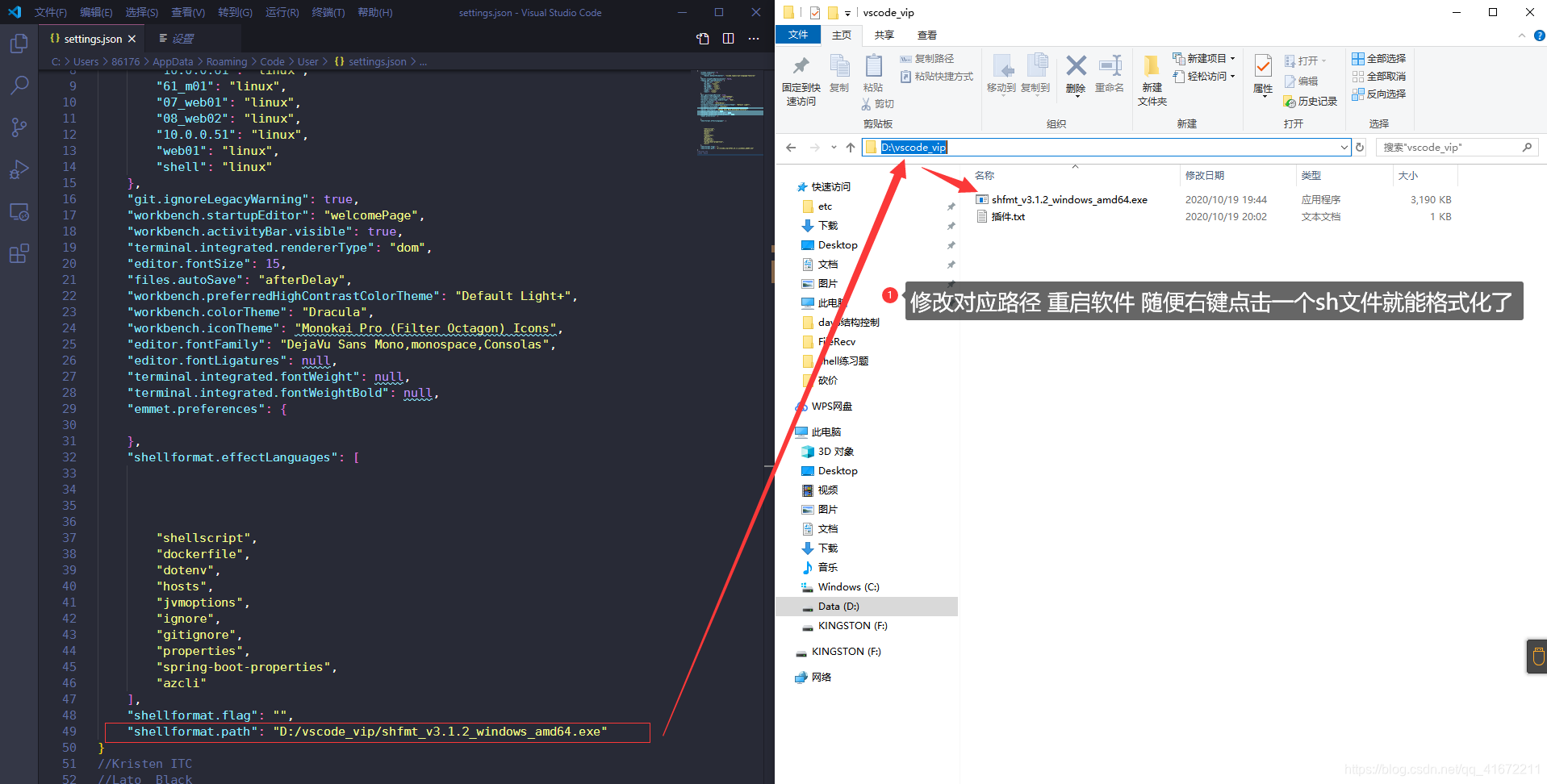The image size is (1547, 784).
Task: Open the 文件(F) menu in VS Code
Action: [51, 12]
